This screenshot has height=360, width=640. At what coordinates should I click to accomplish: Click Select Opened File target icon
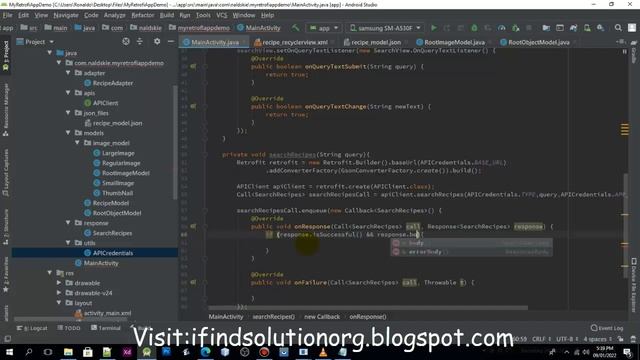126,42
